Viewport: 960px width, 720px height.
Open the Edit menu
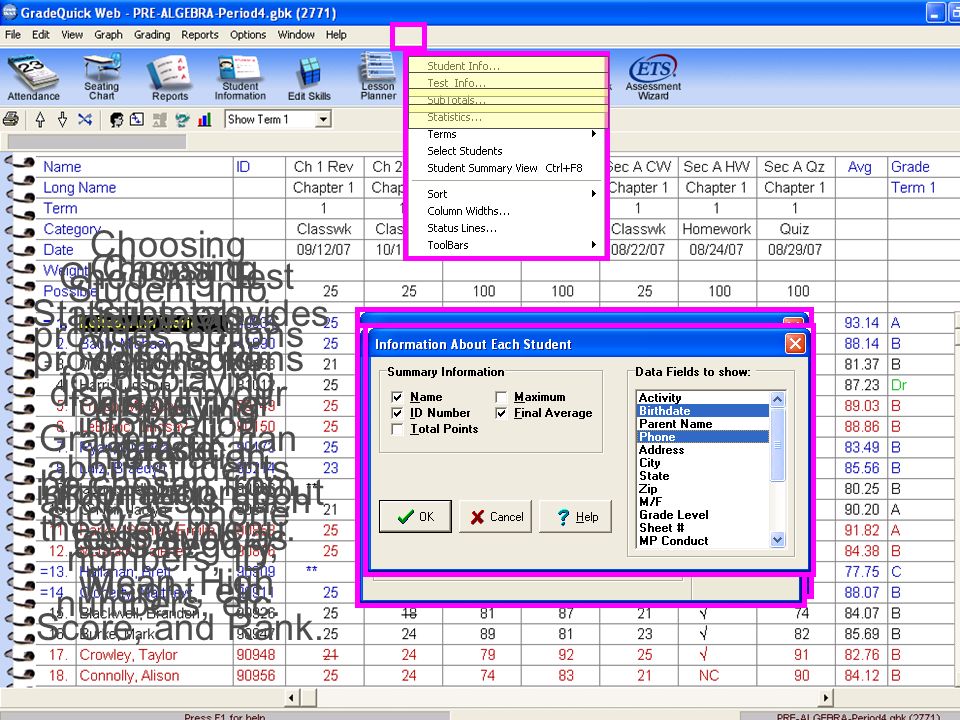click(41, 35)
